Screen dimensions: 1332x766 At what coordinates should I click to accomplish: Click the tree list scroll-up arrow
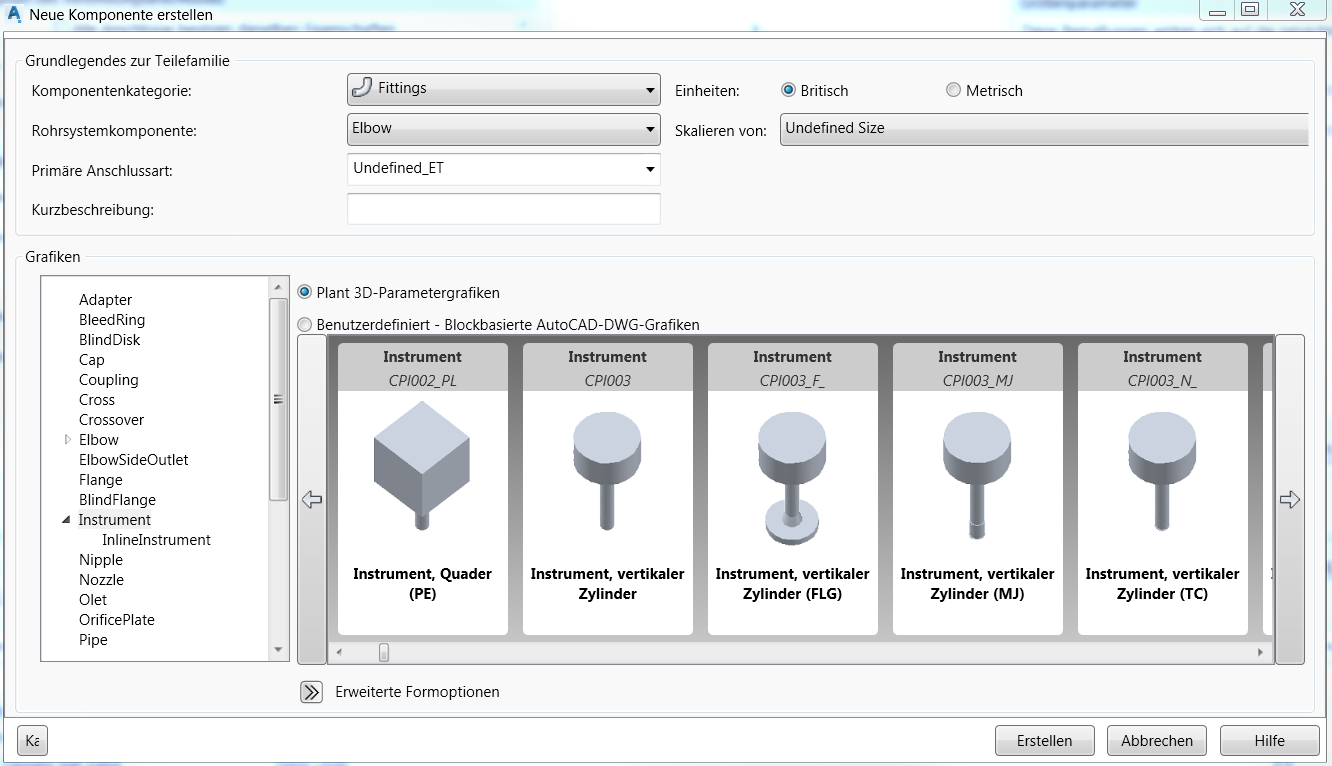point(278,287)
